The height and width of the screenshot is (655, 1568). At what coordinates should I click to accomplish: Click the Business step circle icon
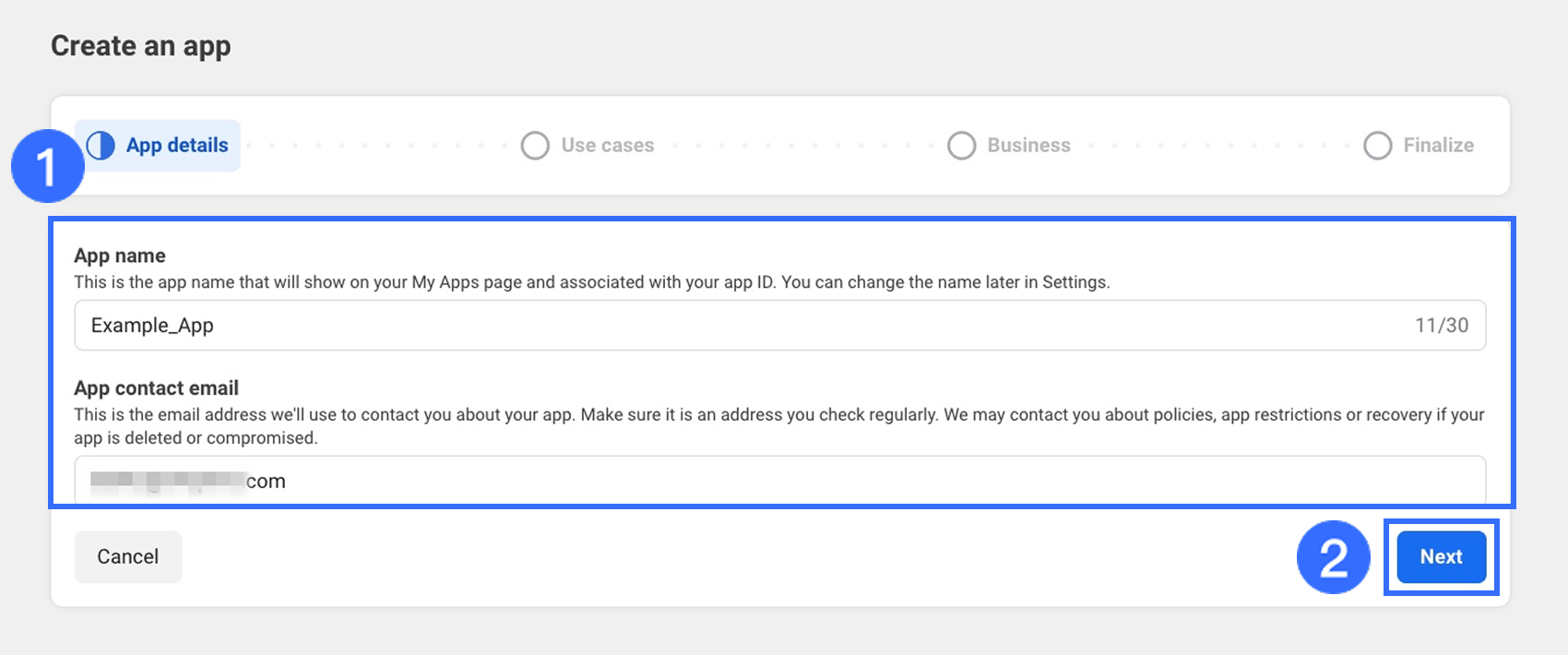click(x=961, y=146)
